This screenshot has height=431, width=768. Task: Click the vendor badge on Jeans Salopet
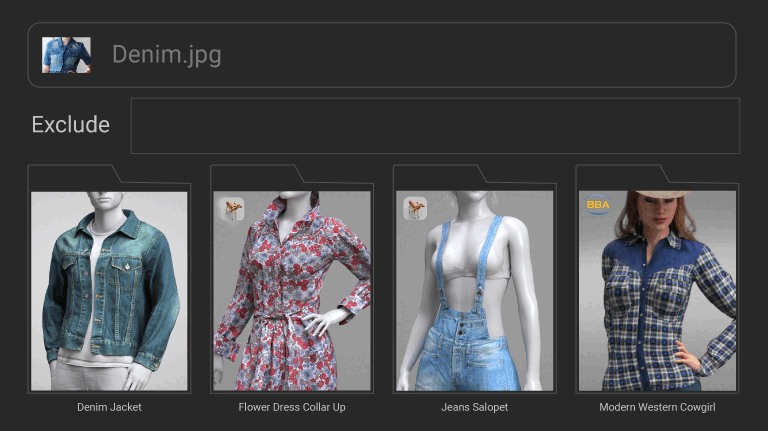415,208
